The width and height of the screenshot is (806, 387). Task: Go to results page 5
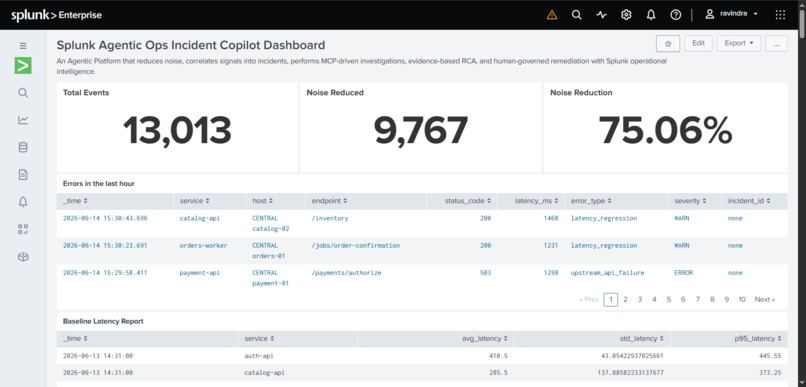tap(669, 300)
